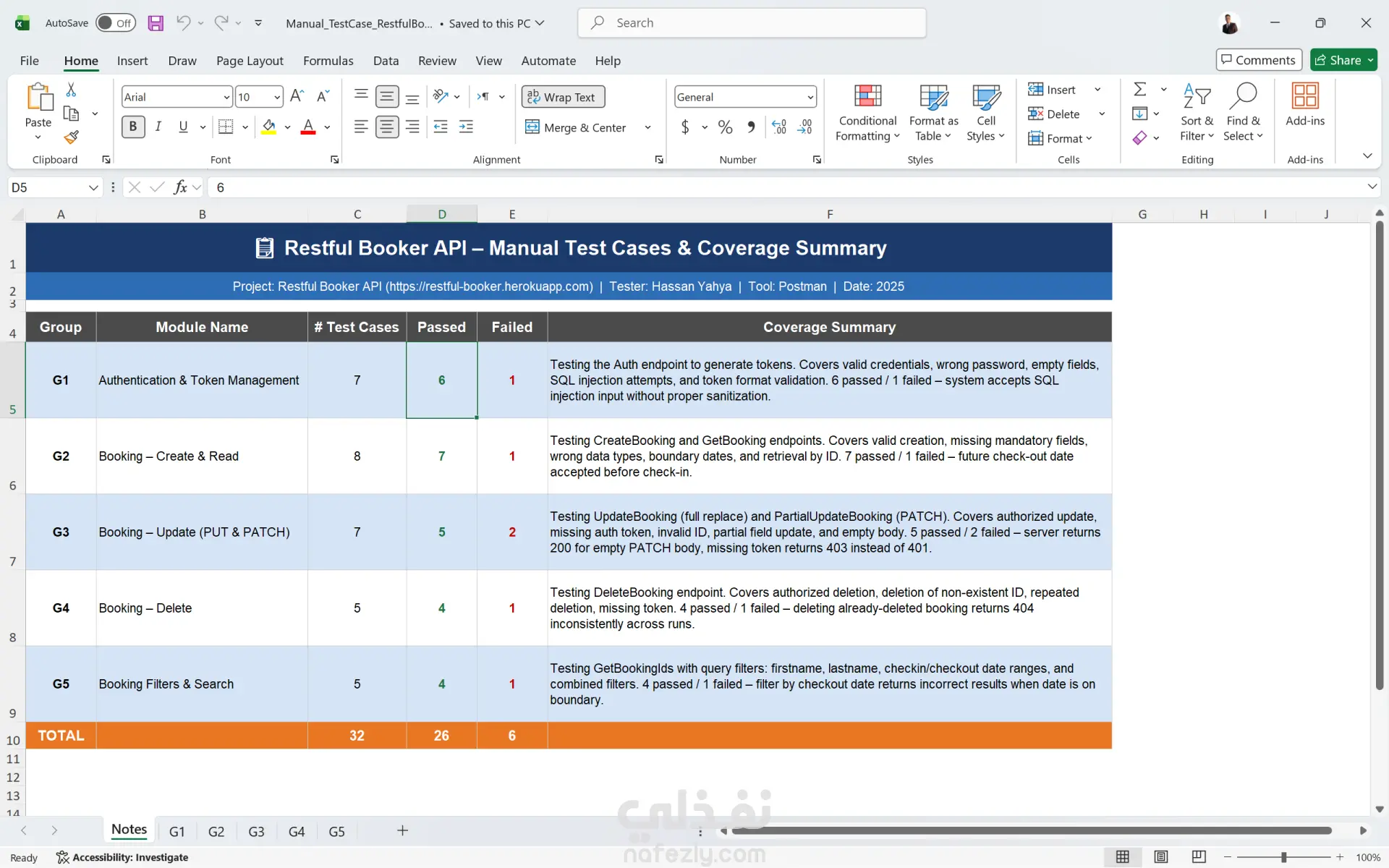Click the green Share button
The image size is (1389, 868).
(x=1338, y=60)
